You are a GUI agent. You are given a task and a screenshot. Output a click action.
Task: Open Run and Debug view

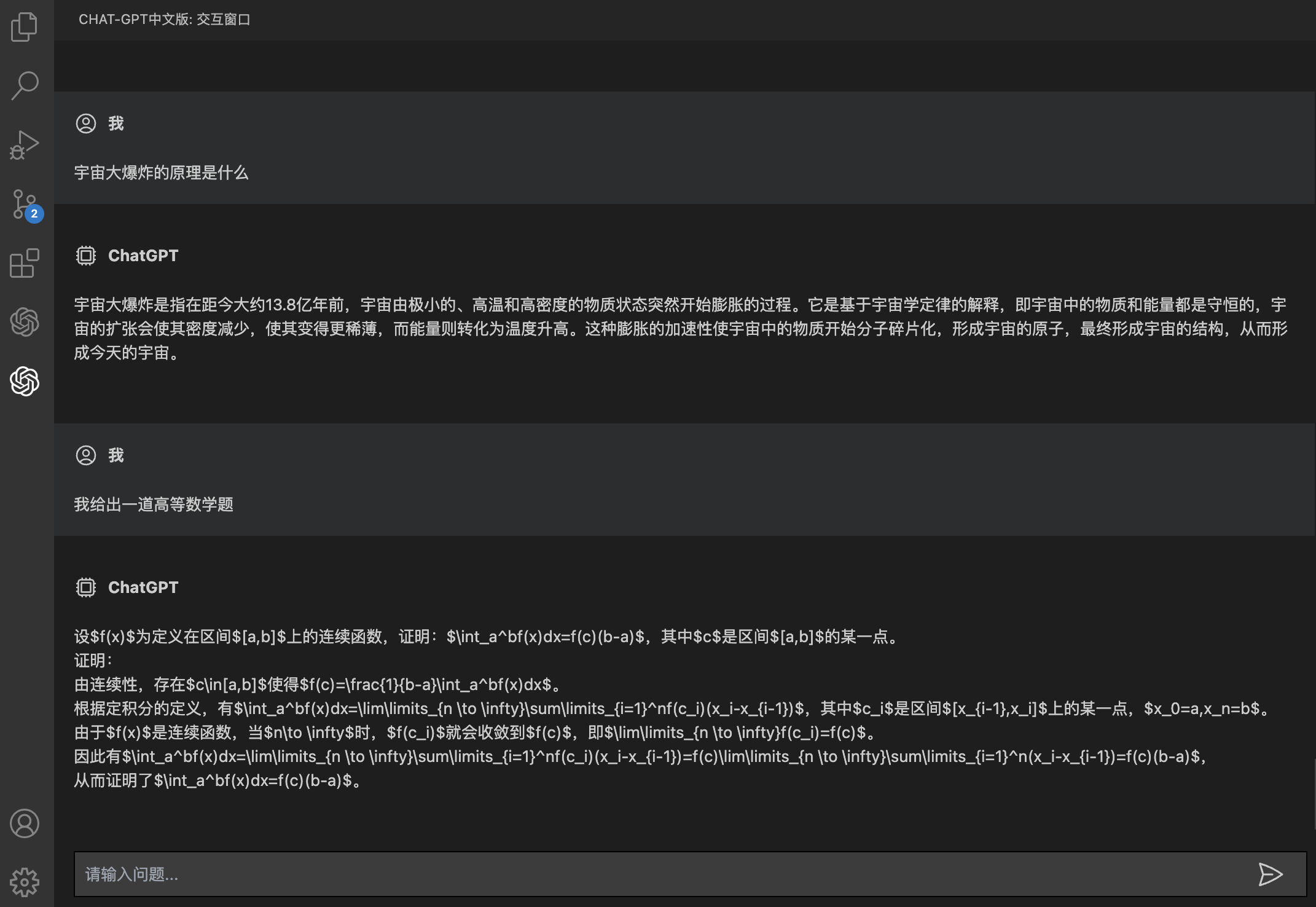pyautogui.click(x=25, y=145)
